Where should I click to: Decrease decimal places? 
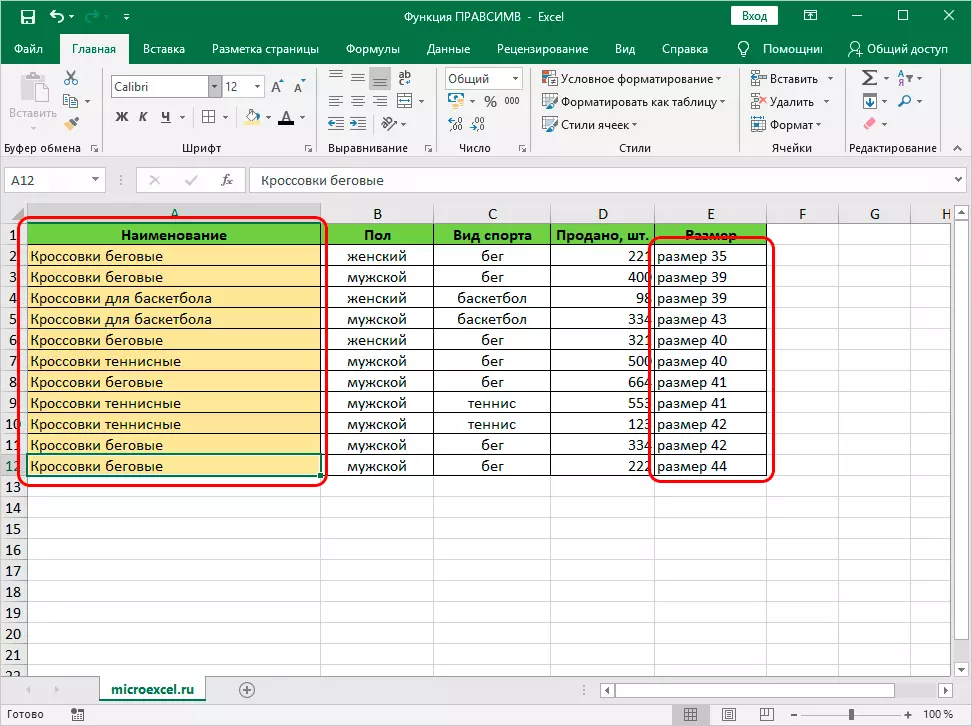tap(477, 124)
